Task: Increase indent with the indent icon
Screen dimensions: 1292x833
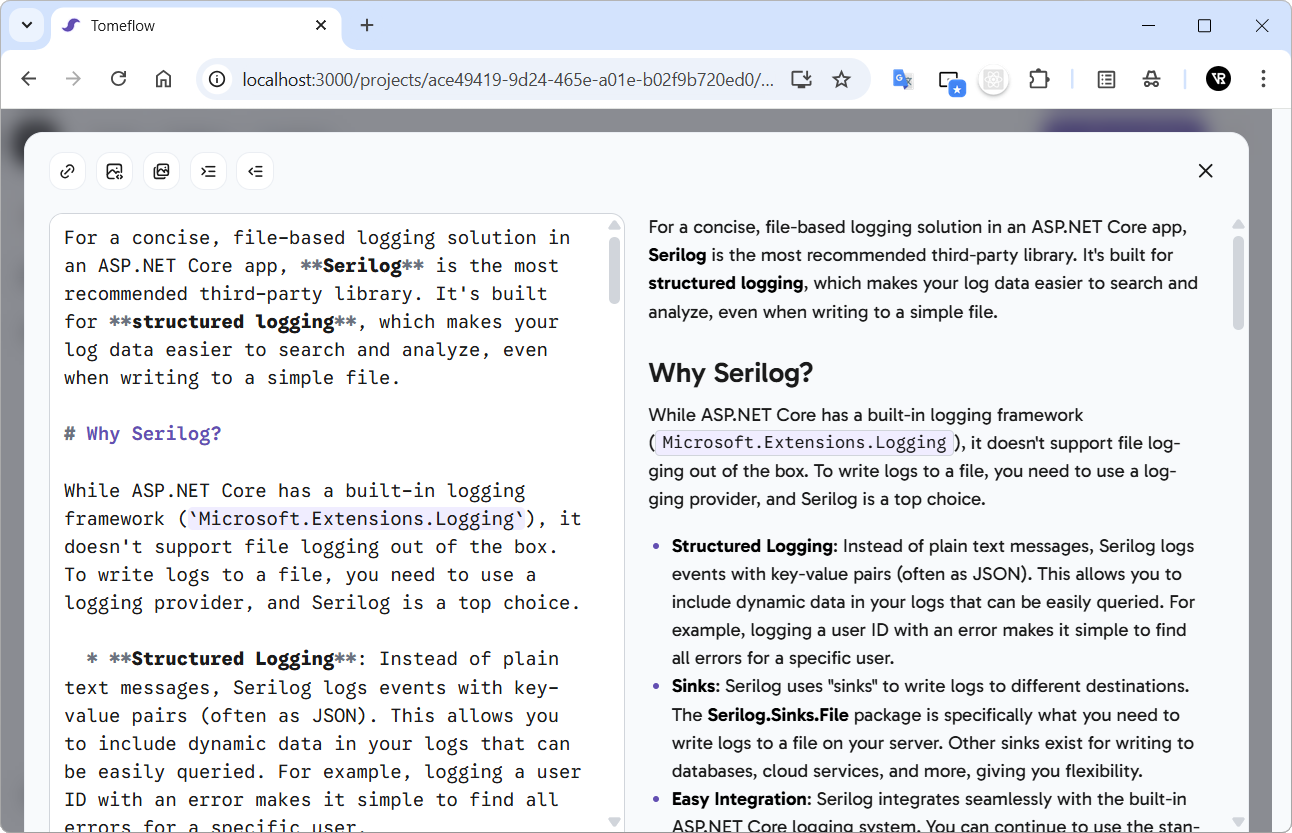Action: pos(208,171)
